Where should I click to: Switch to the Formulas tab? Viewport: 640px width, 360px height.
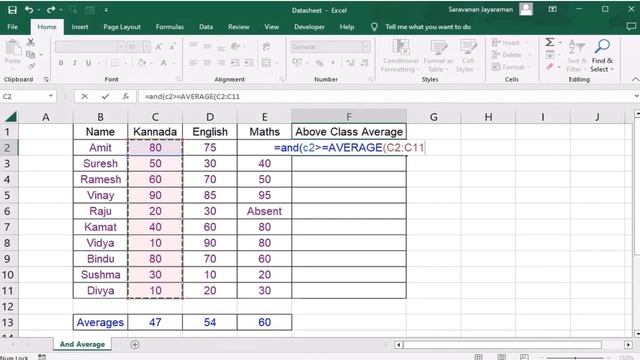point(170,27)
